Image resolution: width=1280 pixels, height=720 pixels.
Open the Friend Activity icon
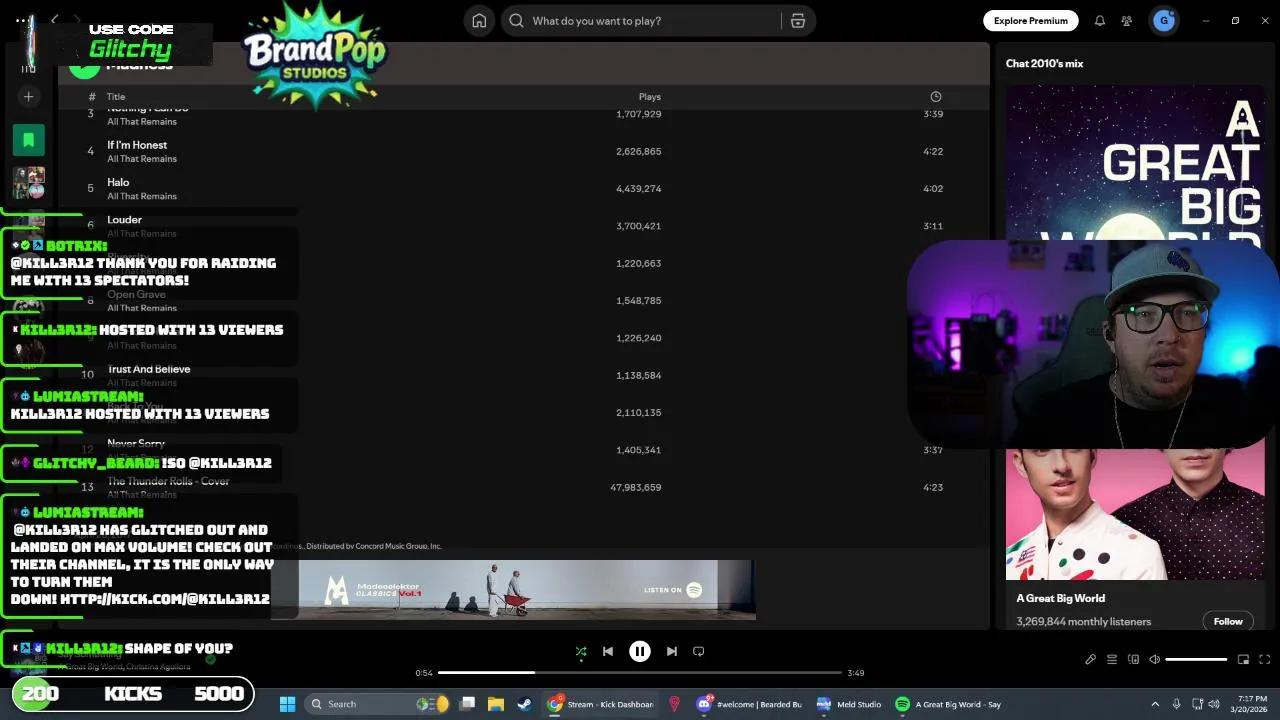[1127, 21]
